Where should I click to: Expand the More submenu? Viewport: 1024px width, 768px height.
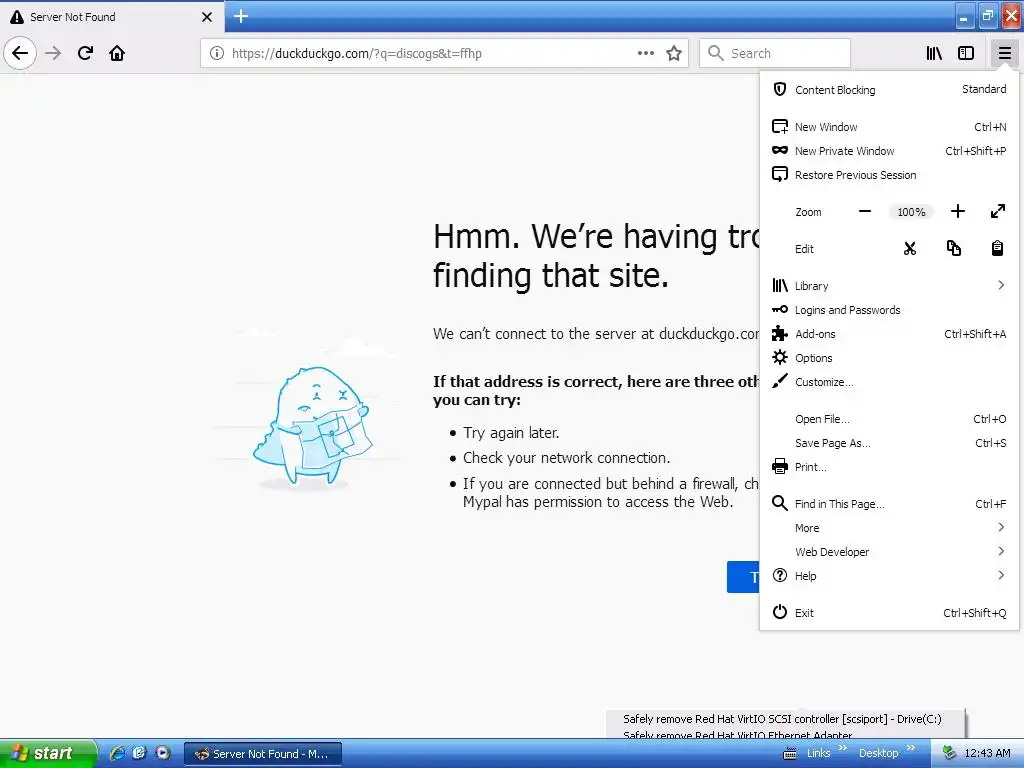(889, 528)
